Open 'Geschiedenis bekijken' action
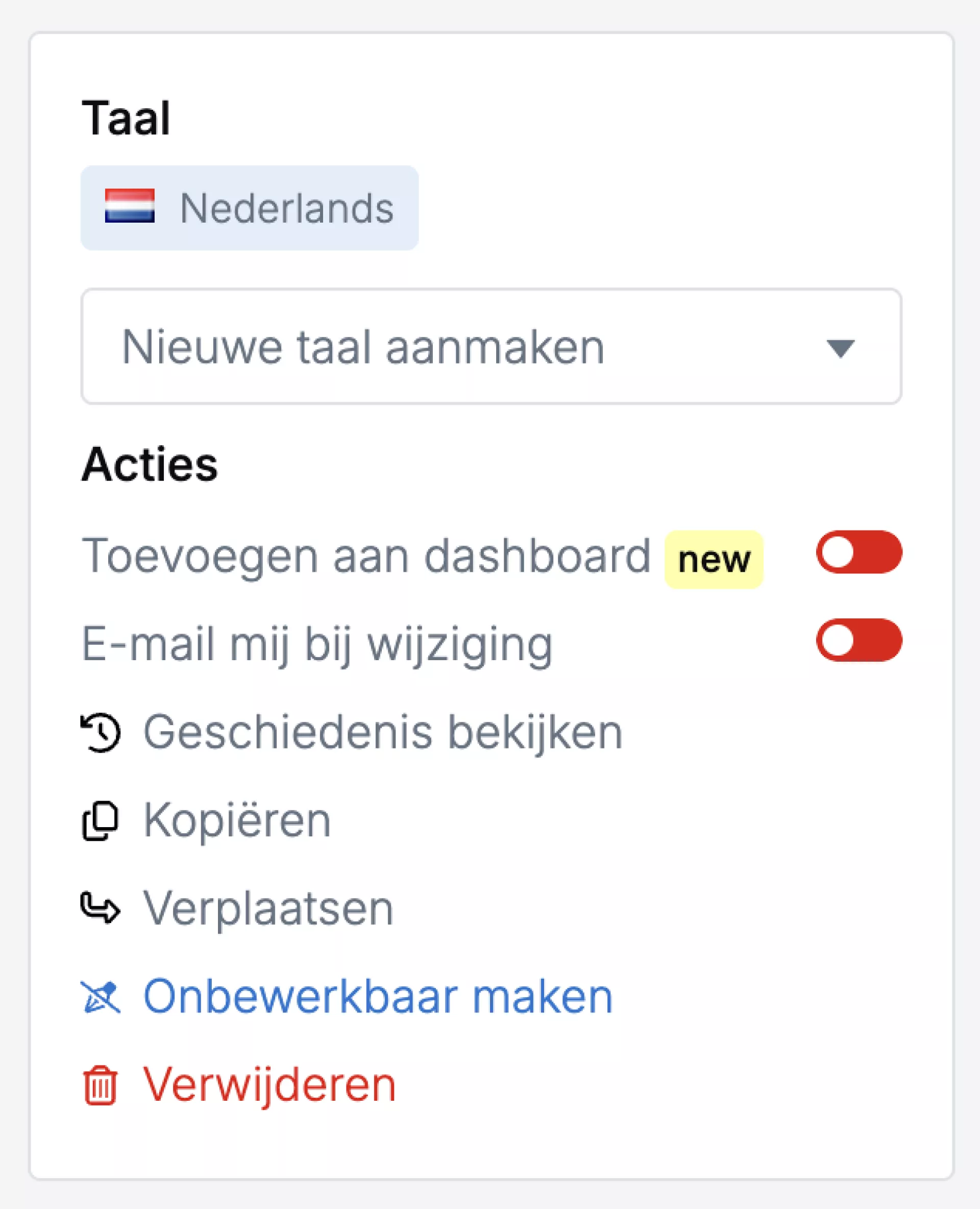The width and height of the screenshot is (980, 1209). click(382, 733)
